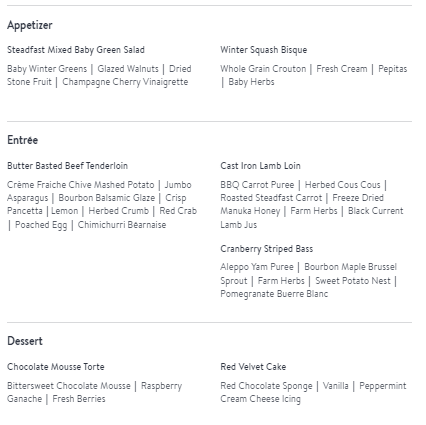Image resolution: width=426 pixels, height=425 pixels.
Task: Click Champagne Cherry Vinaigrette ingredient text
Action: pos(125,82)
